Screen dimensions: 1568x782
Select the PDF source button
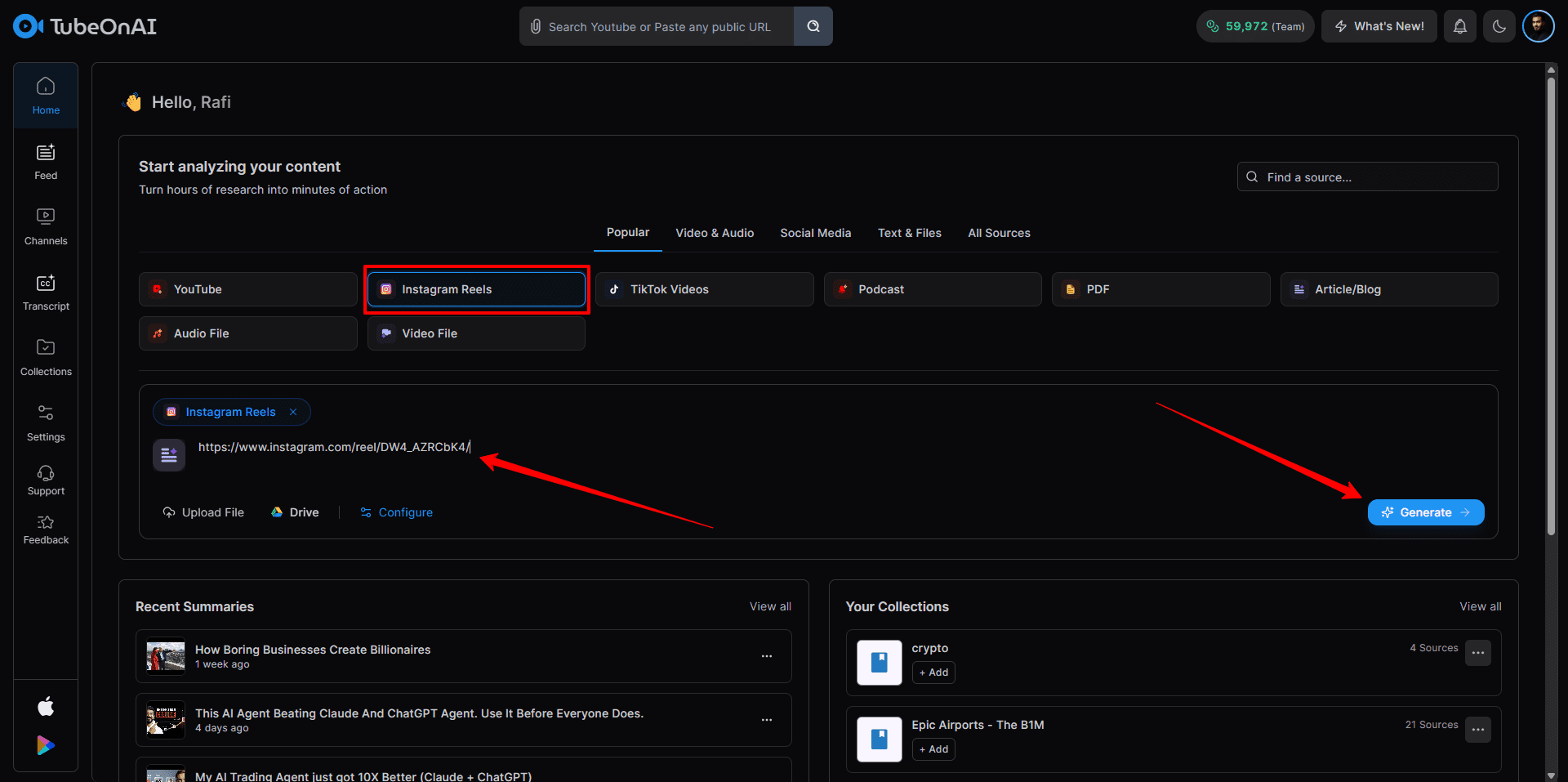pos(1161,289)
